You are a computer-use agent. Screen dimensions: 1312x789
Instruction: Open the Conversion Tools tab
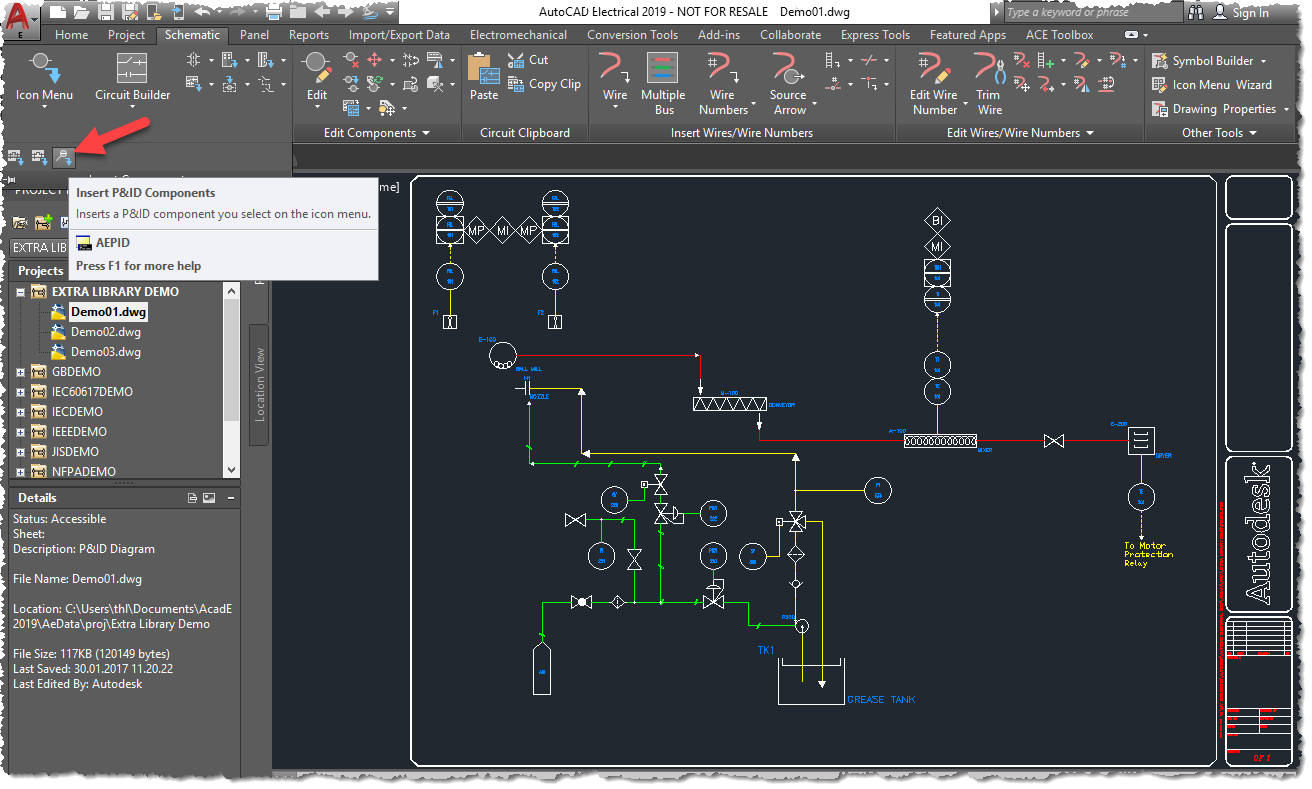click(x=632, y=35)
